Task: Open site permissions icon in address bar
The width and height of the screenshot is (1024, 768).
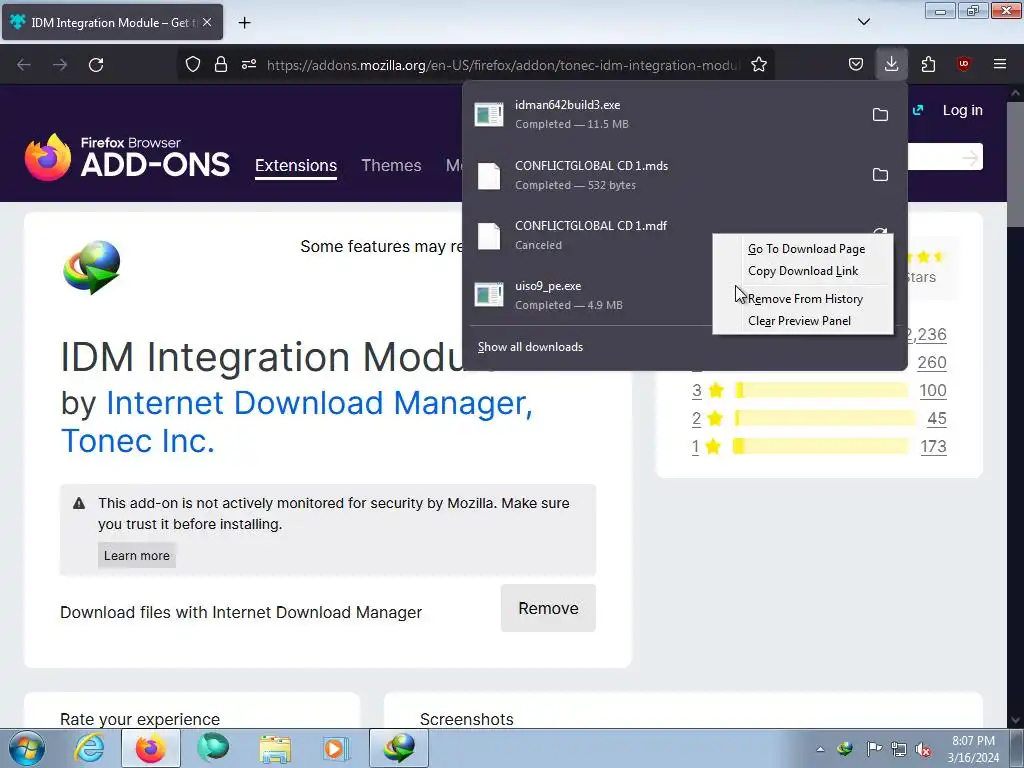Action: (x=249, y=65)
